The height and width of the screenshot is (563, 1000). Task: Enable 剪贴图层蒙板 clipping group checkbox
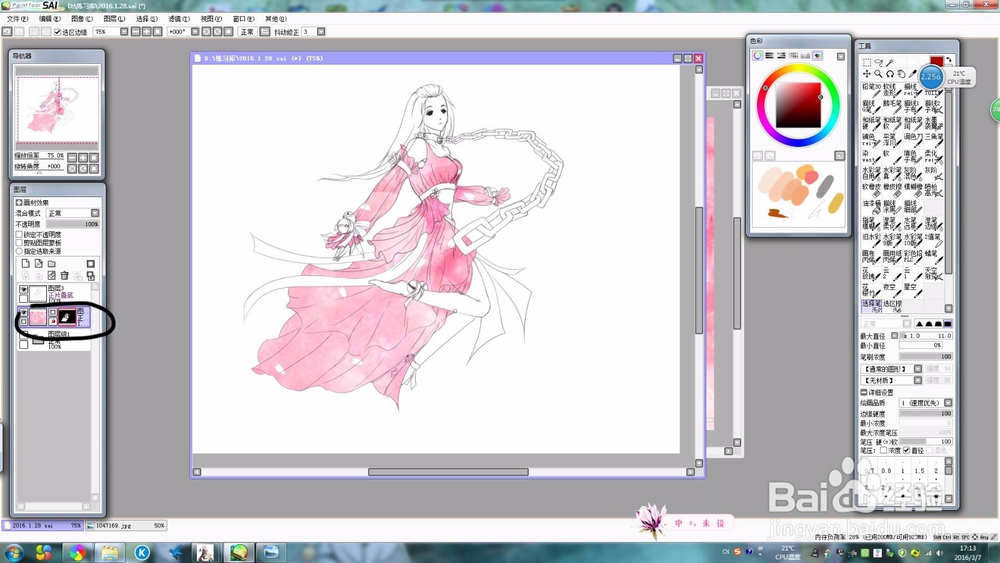[x=19, y=243]
